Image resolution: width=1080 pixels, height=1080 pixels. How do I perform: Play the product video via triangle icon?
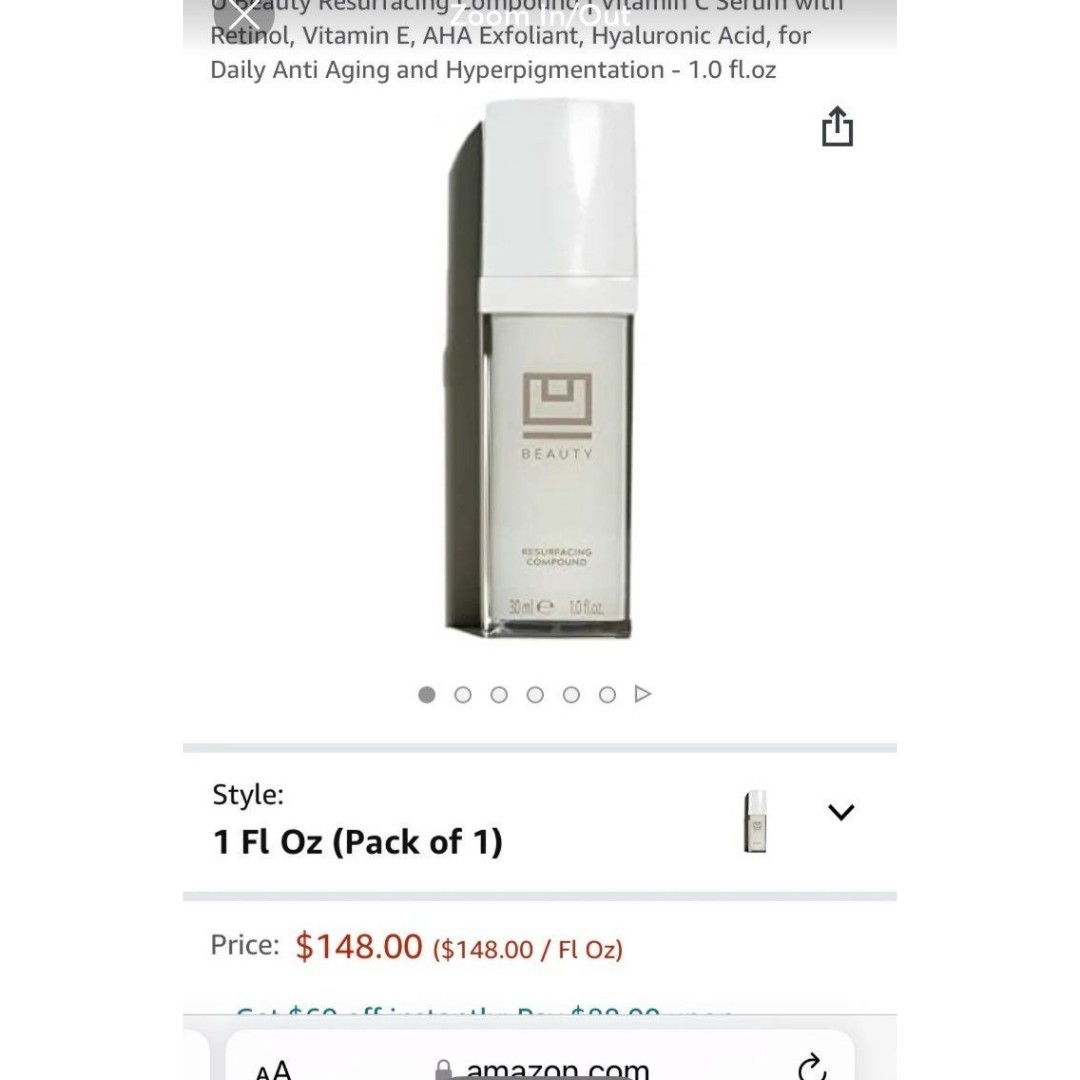pyautogui.click(x=643, y=694)
